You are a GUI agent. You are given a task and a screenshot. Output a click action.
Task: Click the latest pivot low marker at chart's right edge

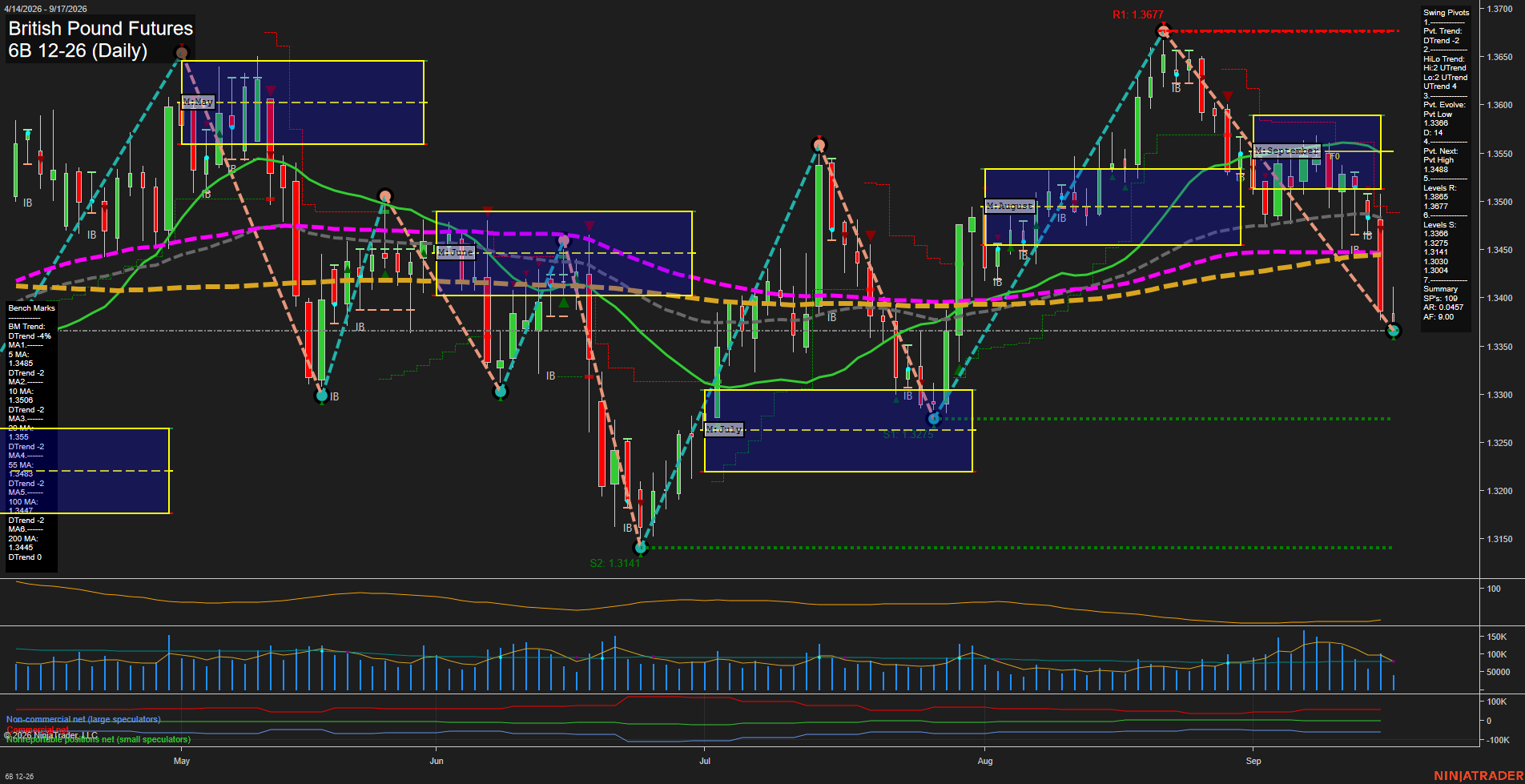[1393, 331]
